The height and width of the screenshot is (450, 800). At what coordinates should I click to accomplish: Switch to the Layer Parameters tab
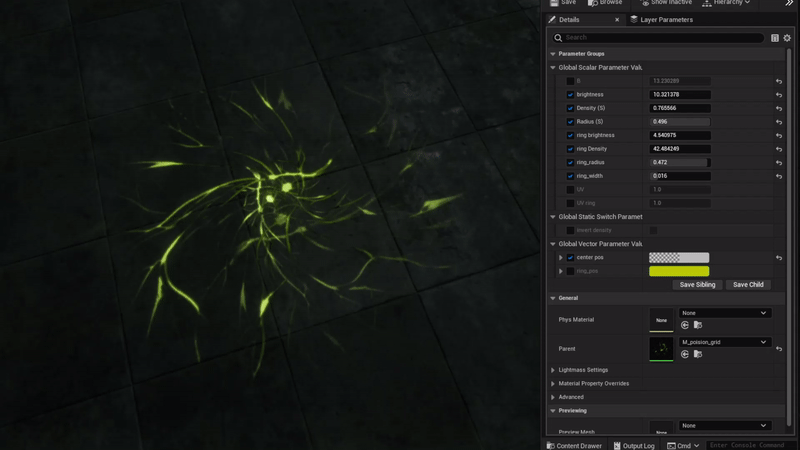pos(662,20)
